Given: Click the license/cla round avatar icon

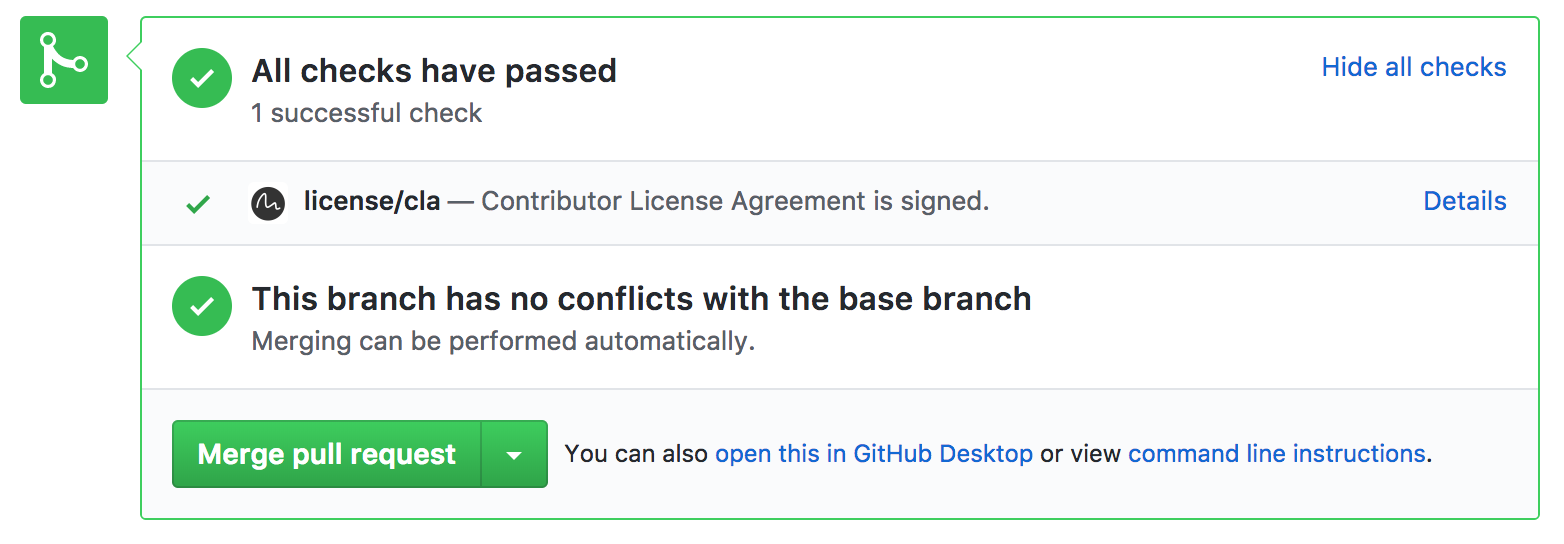Looking at the screenshot, I should click(x=268, y=203).
